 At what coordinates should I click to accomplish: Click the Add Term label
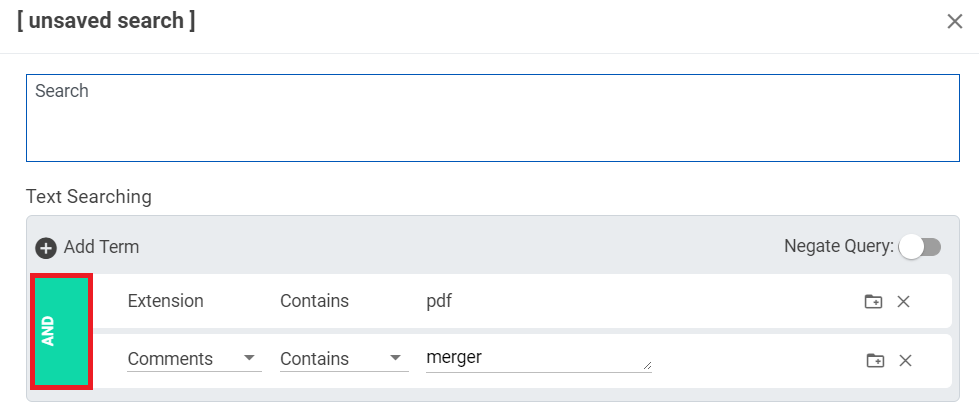point(101,247)
